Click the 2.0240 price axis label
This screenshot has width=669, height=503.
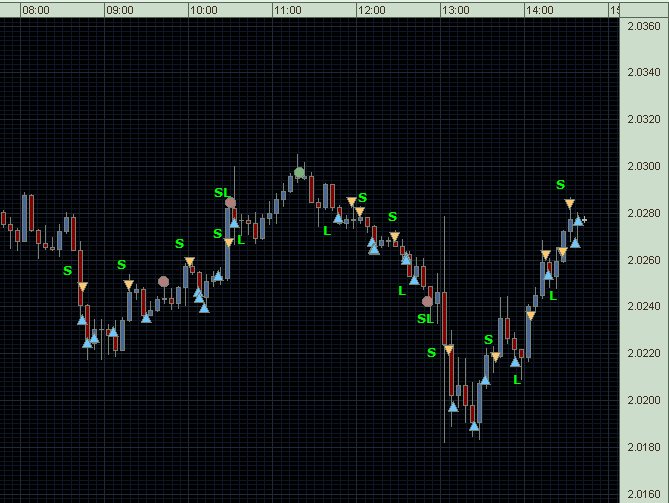click(644, 306)
